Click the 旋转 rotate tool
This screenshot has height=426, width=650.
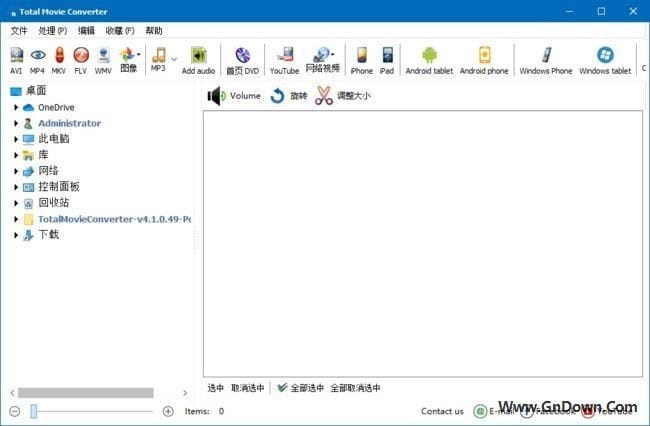click(x=289, y=96)
